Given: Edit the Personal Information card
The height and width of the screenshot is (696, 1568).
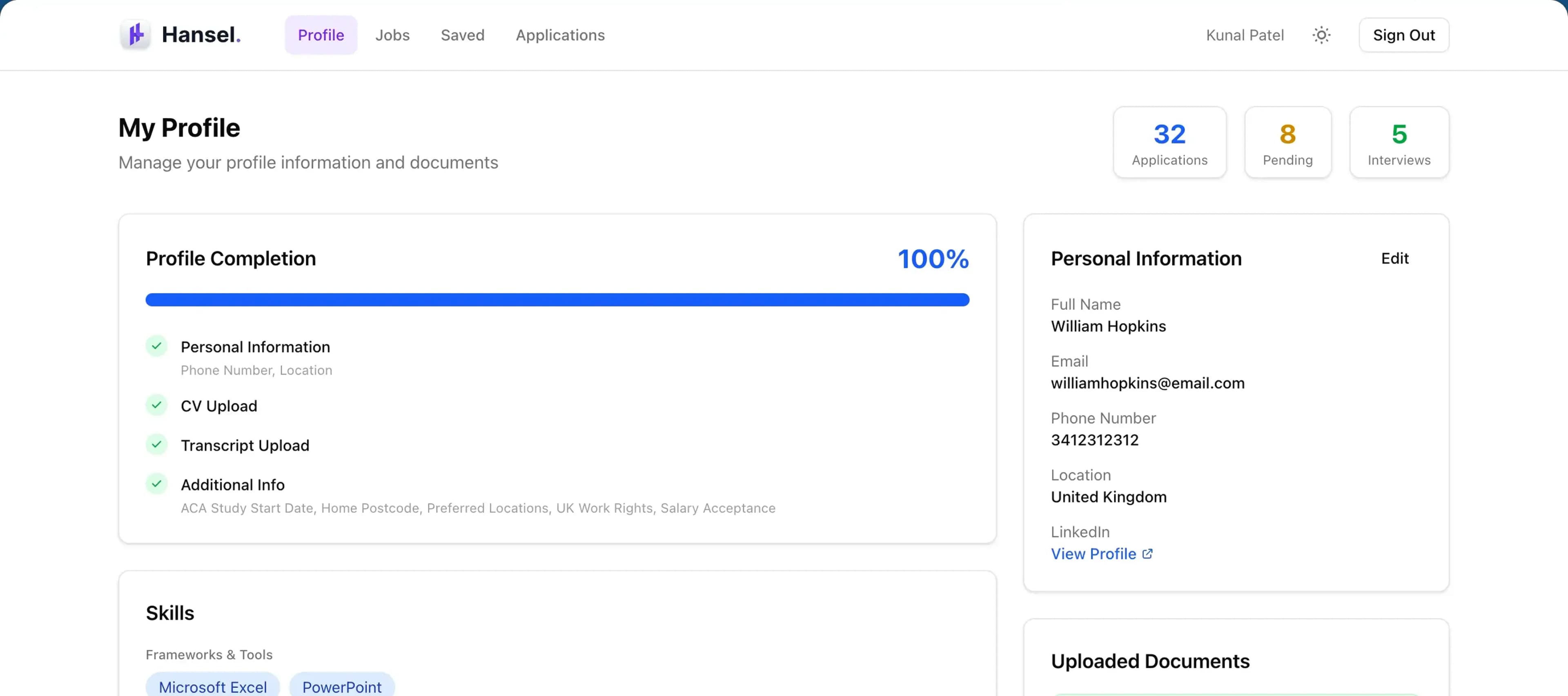Looking at the screenshot, I should (1394, 258).
